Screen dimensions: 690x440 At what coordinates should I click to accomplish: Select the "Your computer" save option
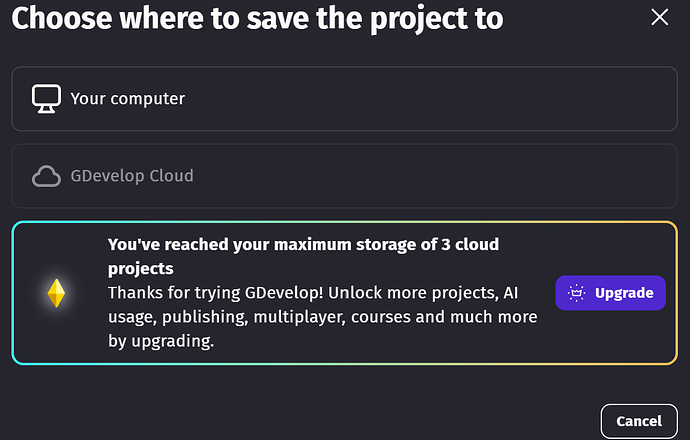(x=344, y=98)
